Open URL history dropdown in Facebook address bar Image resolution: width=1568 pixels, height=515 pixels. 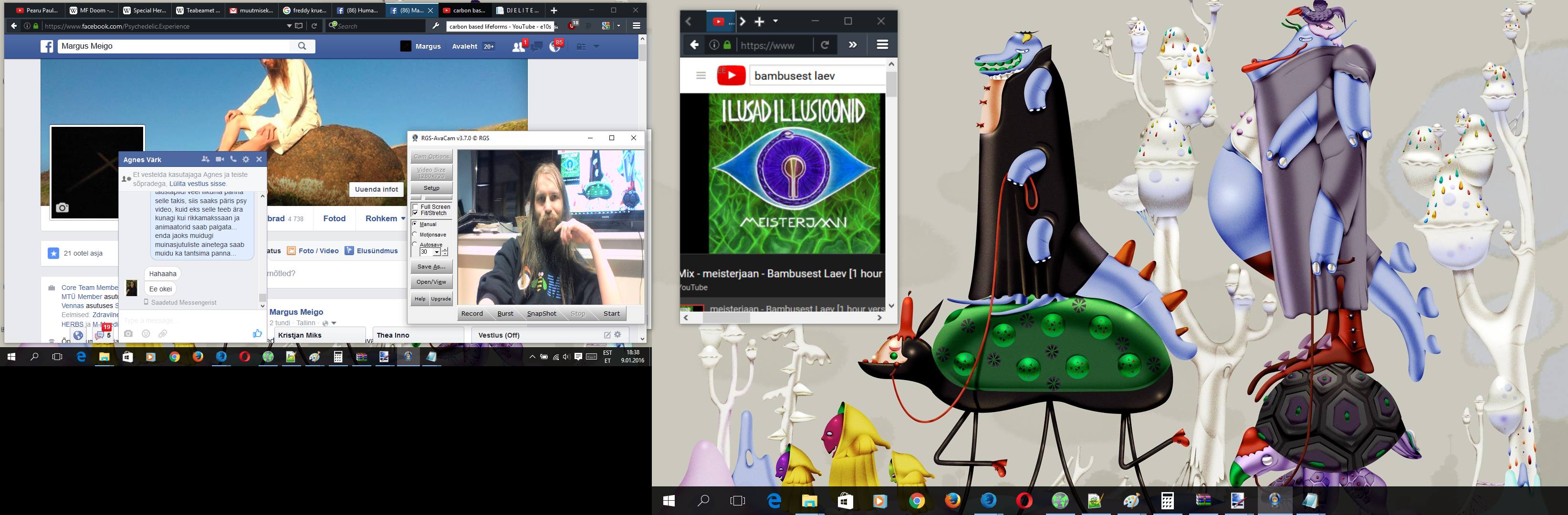[289, 26]
